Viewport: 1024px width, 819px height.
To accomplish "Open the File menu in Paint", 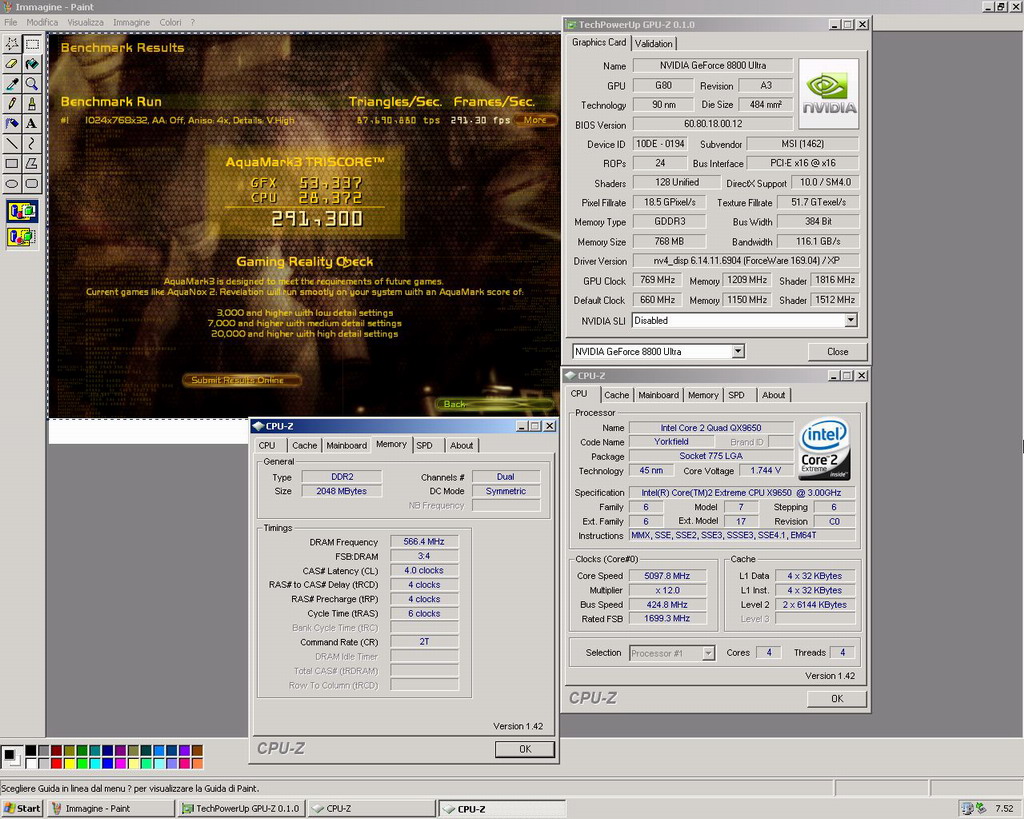I will [10, 22].
